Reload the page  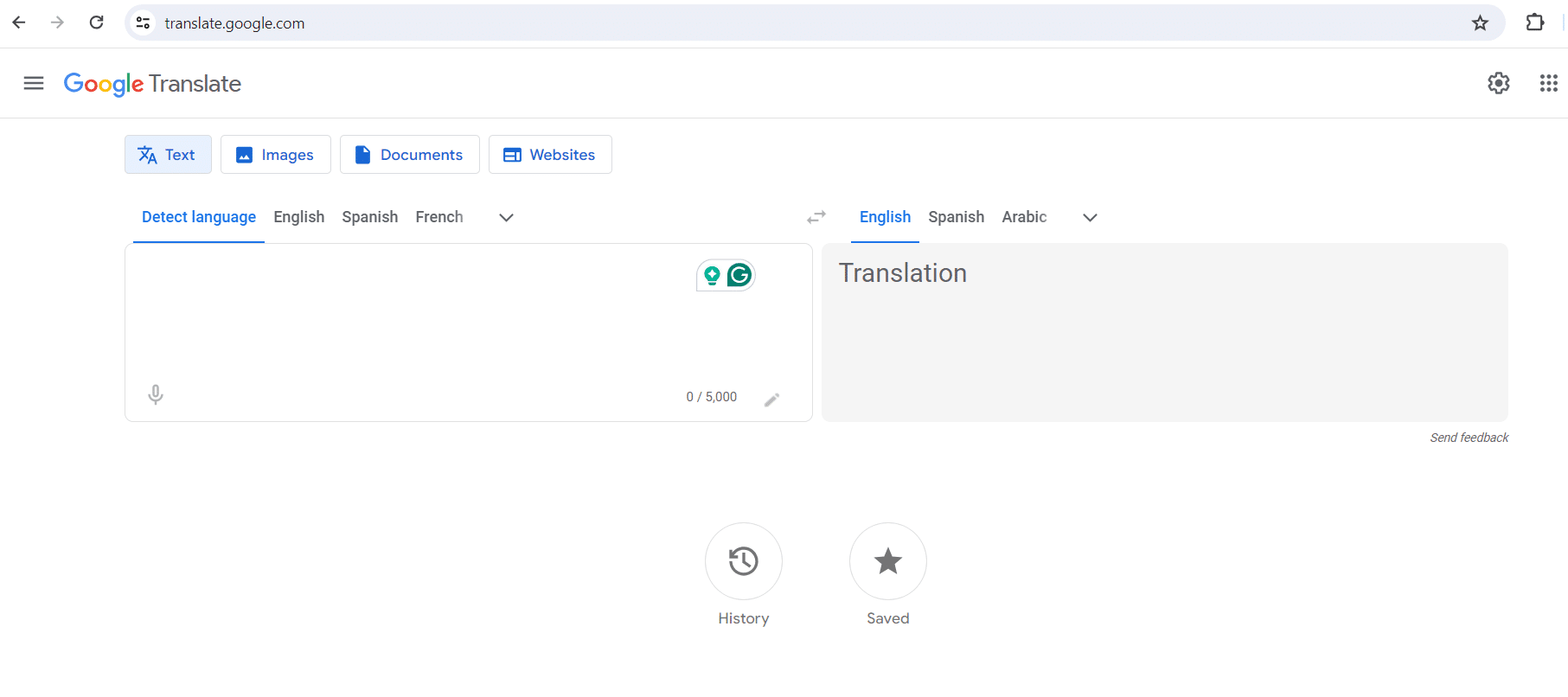click(97, 22)
